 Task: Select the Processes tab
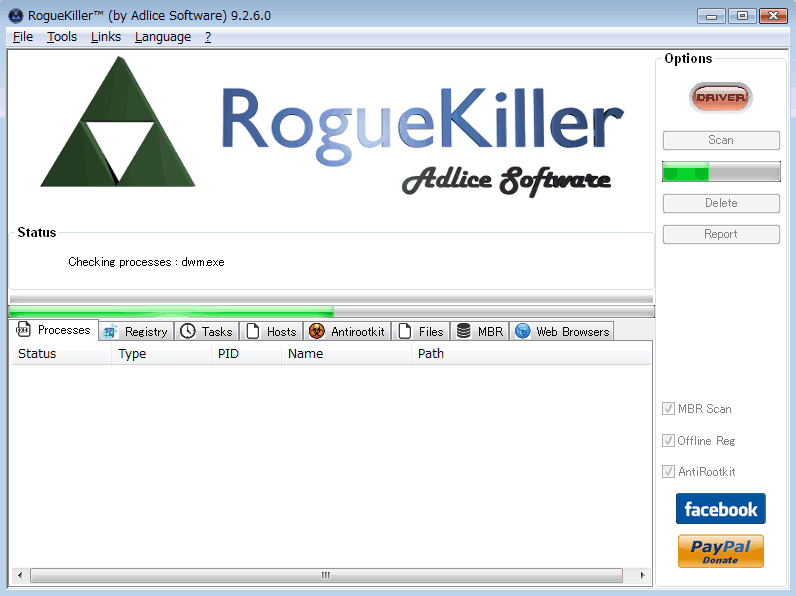coord(54,330)
